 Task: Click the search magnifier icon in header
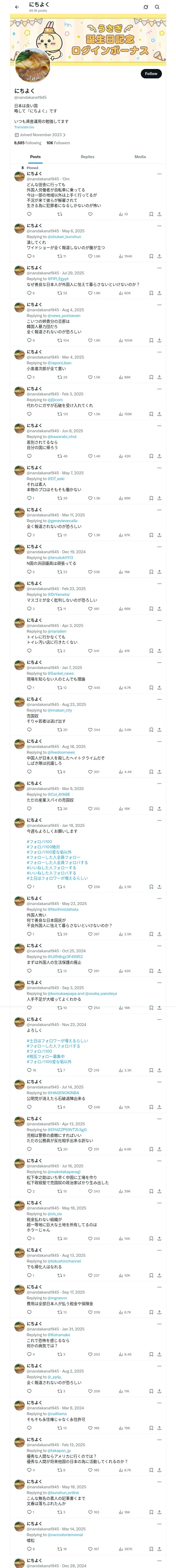tap(157, 7)
